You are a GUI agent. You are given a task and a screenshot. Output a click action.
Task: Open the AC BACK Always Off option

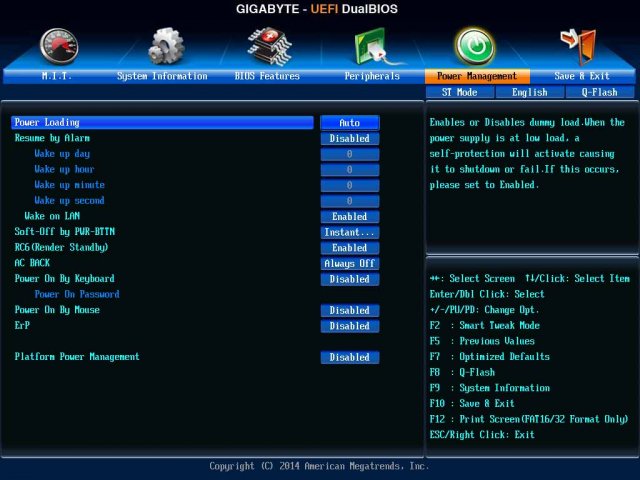350,263
